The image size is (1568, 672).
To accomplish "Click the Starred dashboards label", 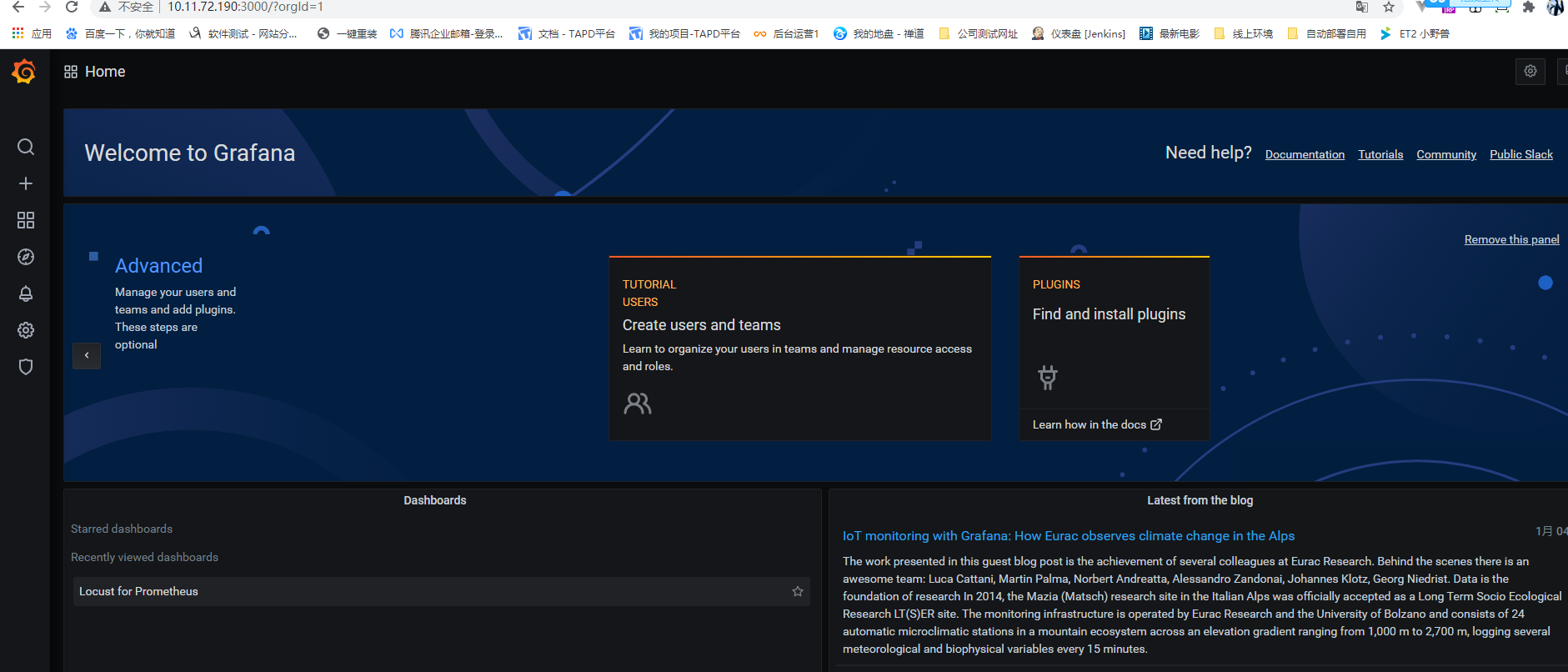I will click(x=122, y=529).
